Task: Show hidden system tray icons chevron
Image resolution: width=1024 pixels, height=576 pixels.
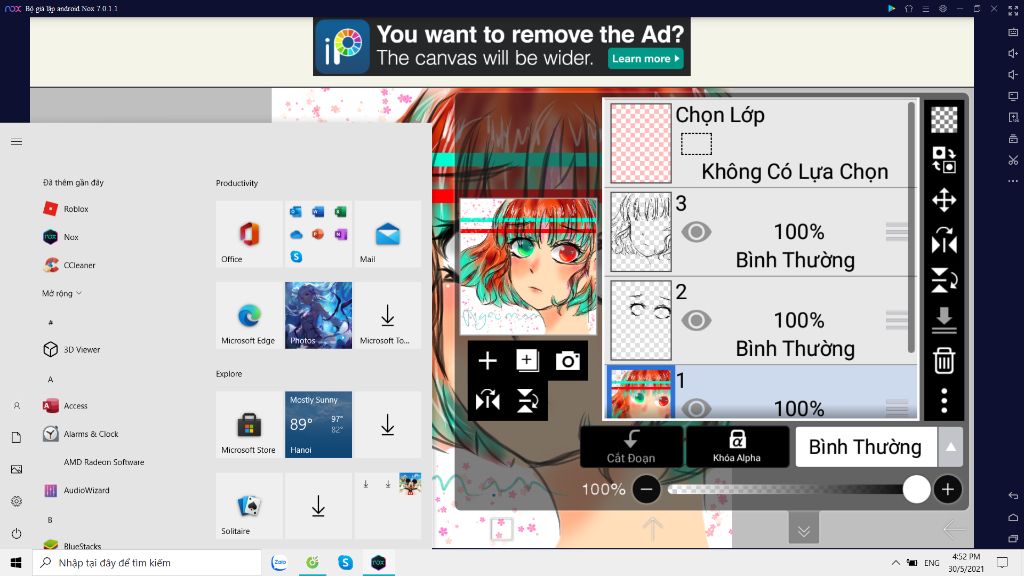Action: pyautogui.click(x=896, y=562)
